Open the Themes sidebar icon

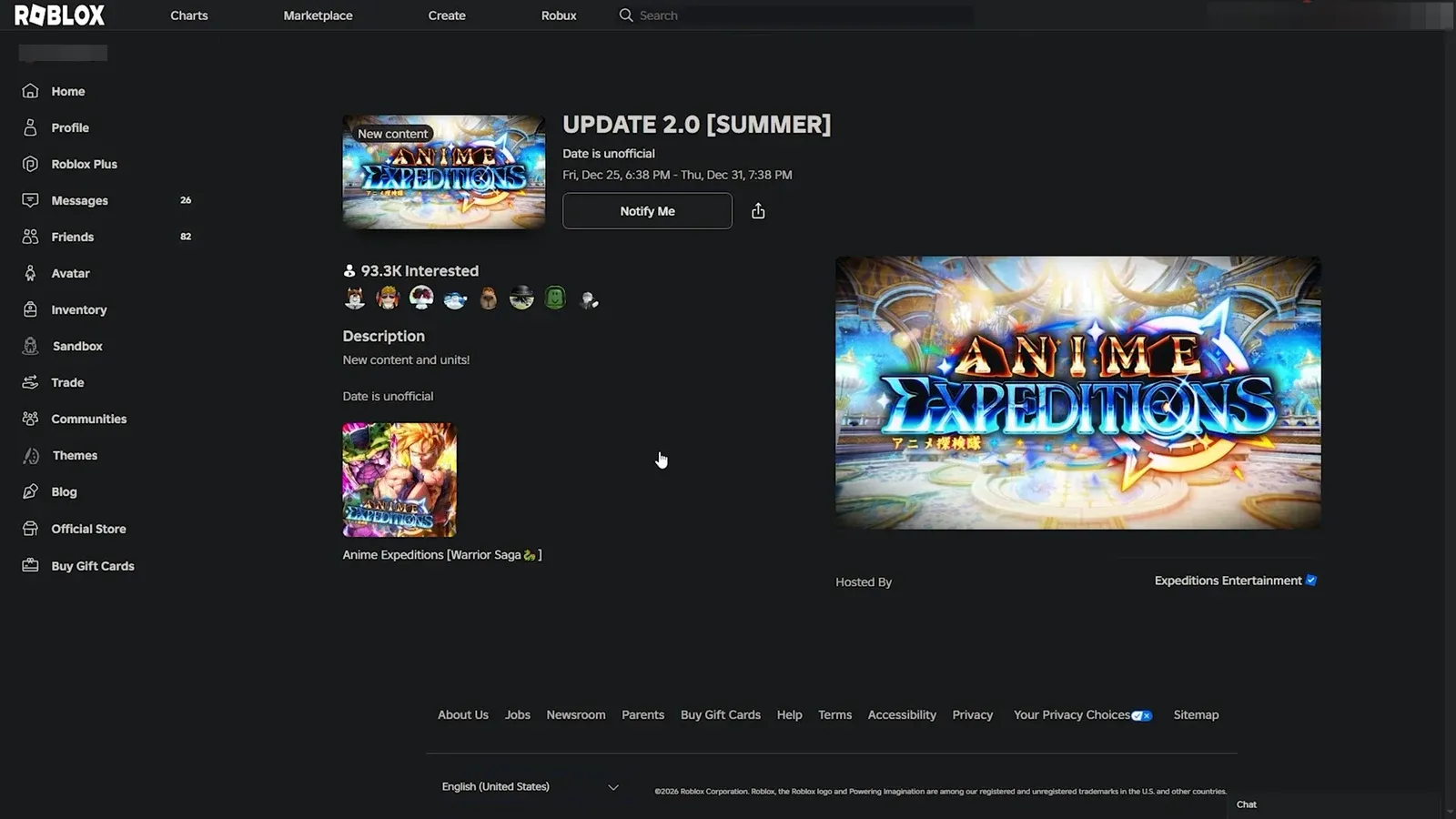(30, 455)
